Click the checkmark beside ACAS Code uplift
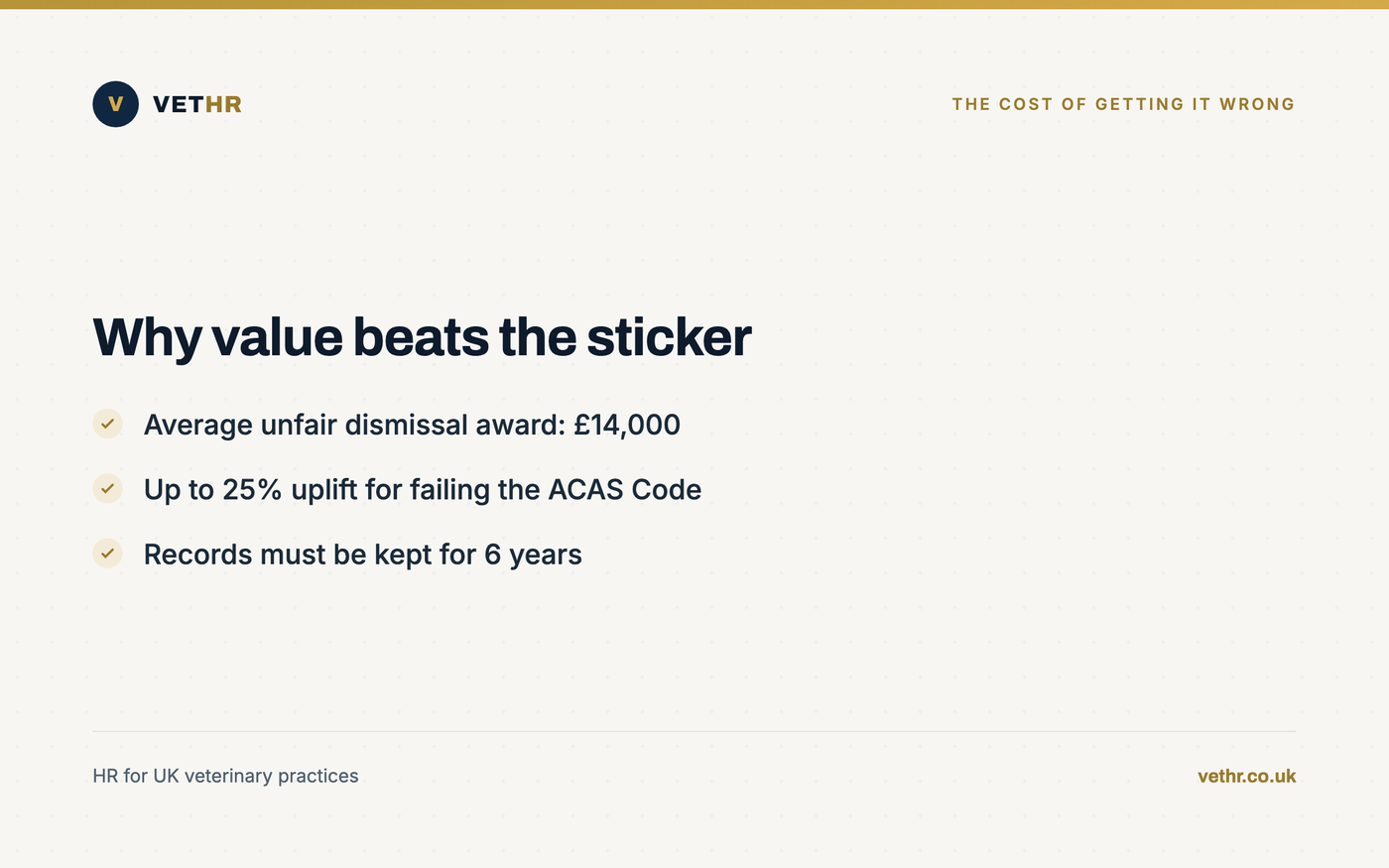1389x868 pixels. (x=107, y=488)
